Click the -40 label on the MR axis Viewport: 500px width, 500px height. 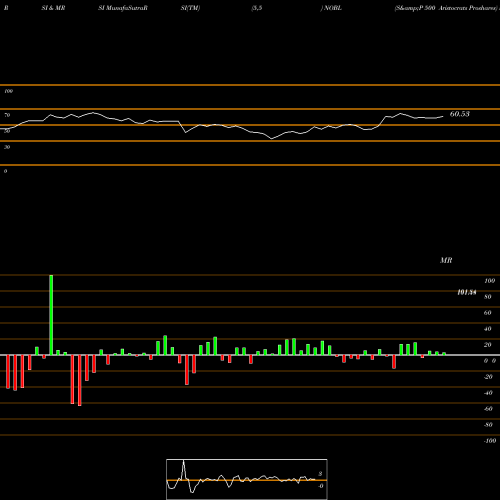pos(488,393)
